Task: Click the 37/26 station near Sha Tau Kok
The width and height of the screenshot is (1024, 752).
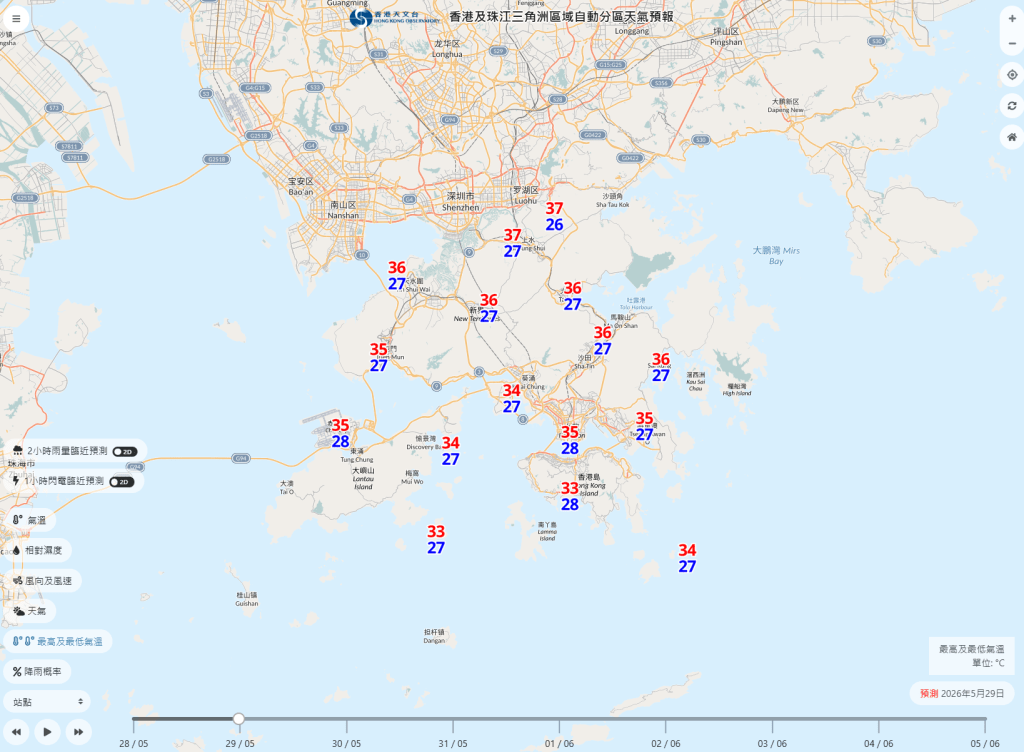Action: [554, 217]
